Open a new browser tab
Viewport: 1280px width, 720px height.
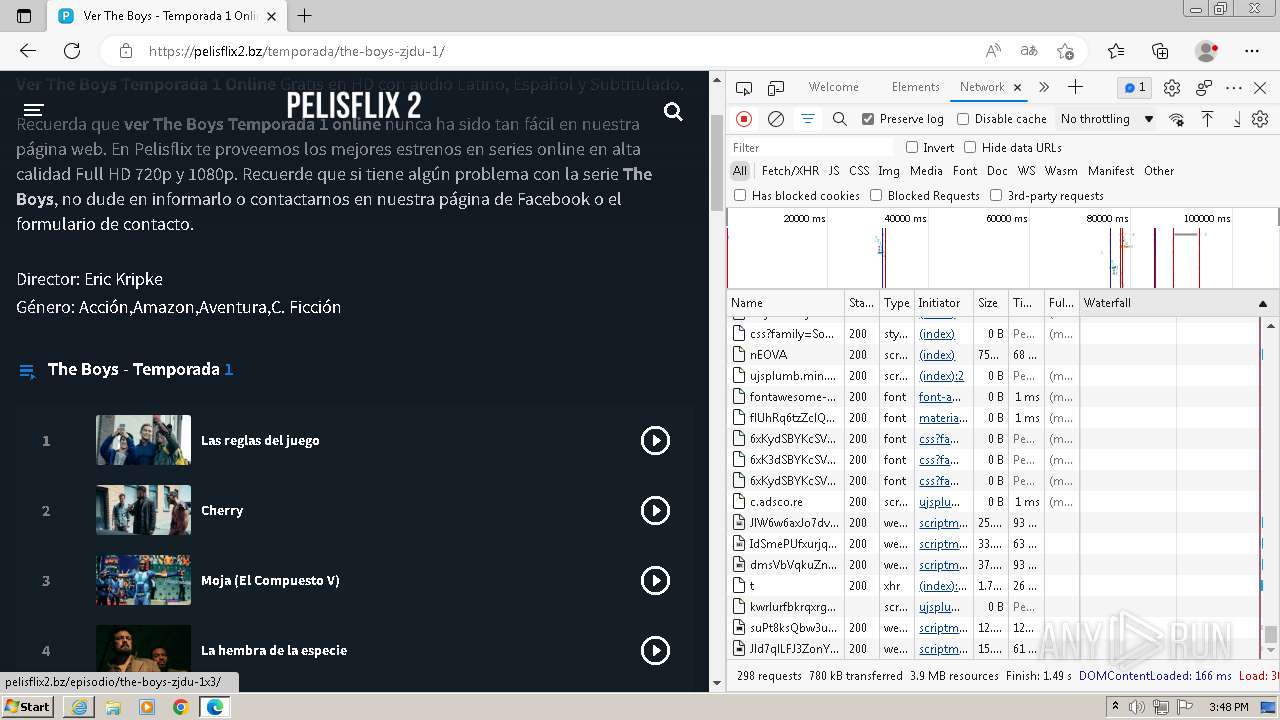[x=305, y=15]
